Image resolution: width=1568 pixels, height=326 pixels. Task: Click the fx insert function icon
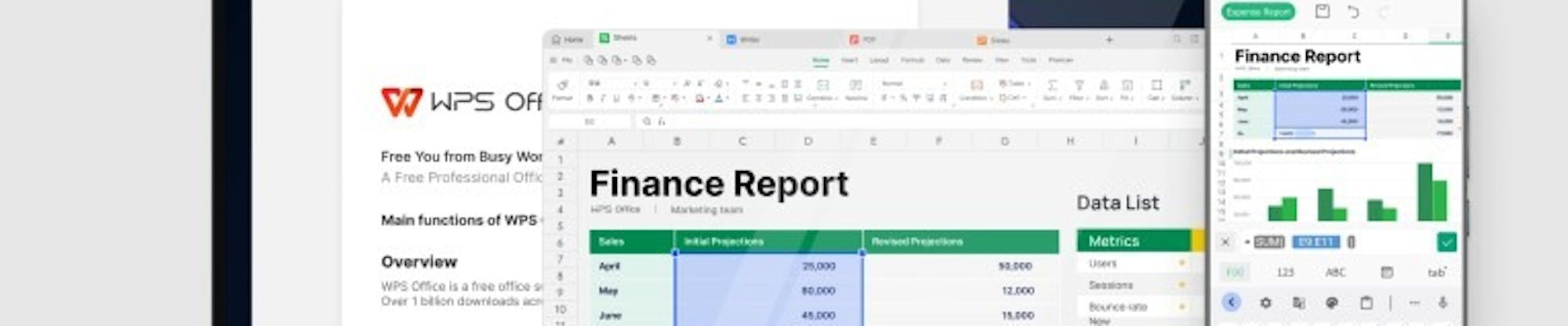click(x=662, y=121)
